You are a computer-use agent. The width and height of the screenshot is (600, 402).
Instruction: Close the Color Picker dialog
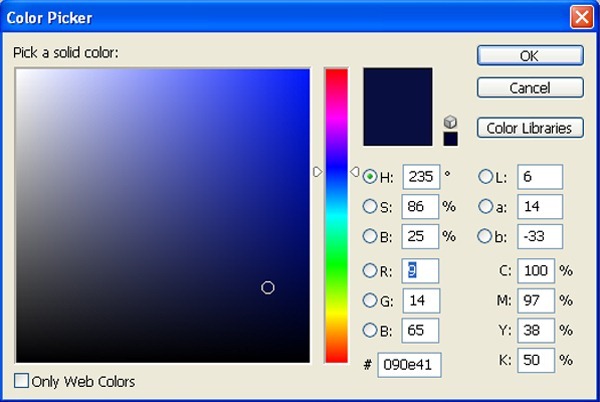(579, 17)
